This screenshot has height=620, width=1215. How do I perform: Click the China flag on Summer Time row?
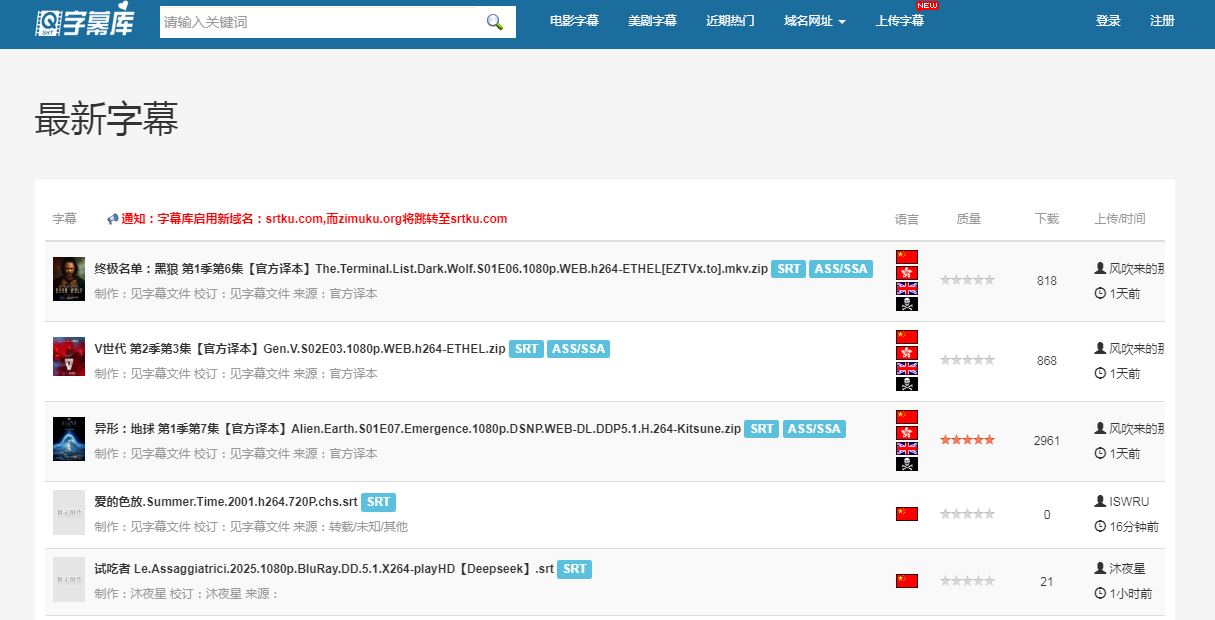click(906, 514)
